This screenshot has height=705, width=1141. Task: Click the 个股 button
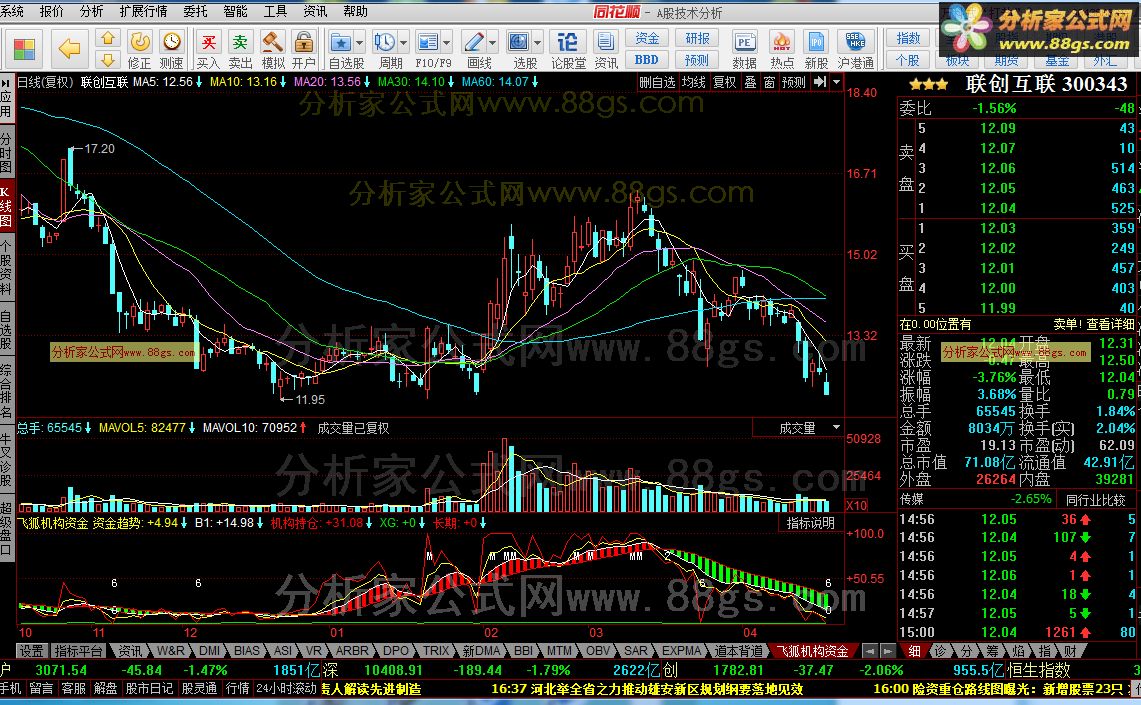(908, 60)
